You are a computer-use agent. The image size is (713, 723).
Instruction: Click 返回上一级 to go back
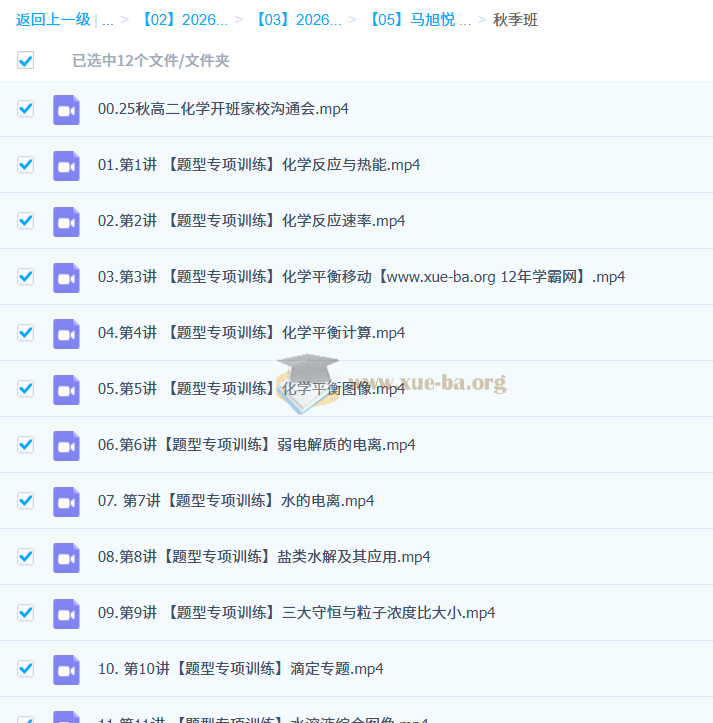[x=52, y=20]
